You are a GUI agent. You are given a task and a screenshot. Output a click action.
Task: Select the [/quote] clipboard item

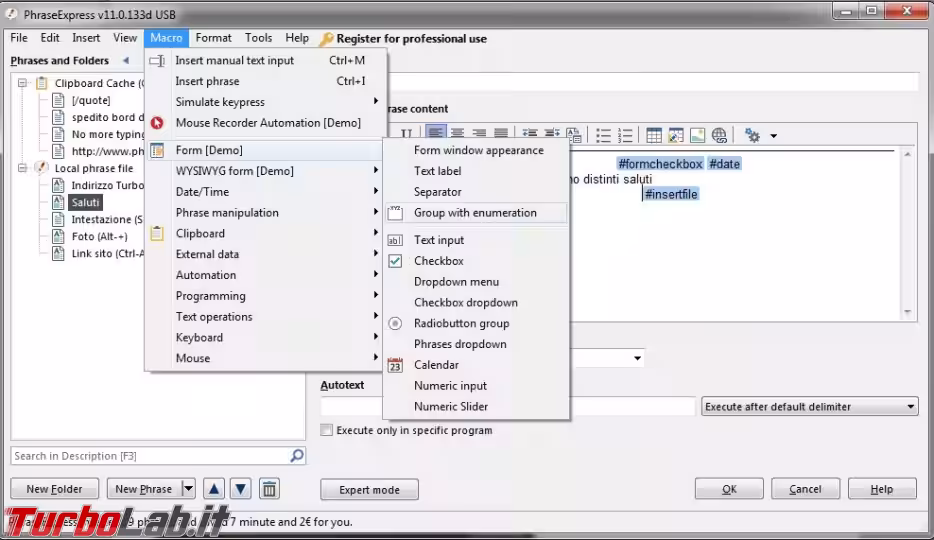pyautogui.click(x=91, y=100)
